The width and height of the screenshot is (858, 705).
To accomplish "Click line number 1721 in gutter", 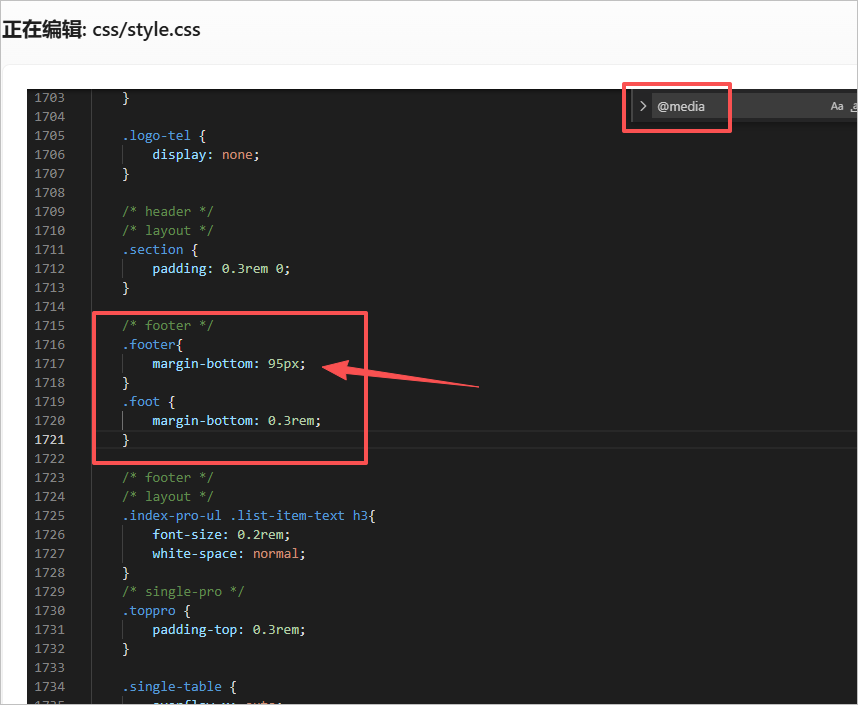I will pos(49,440).
